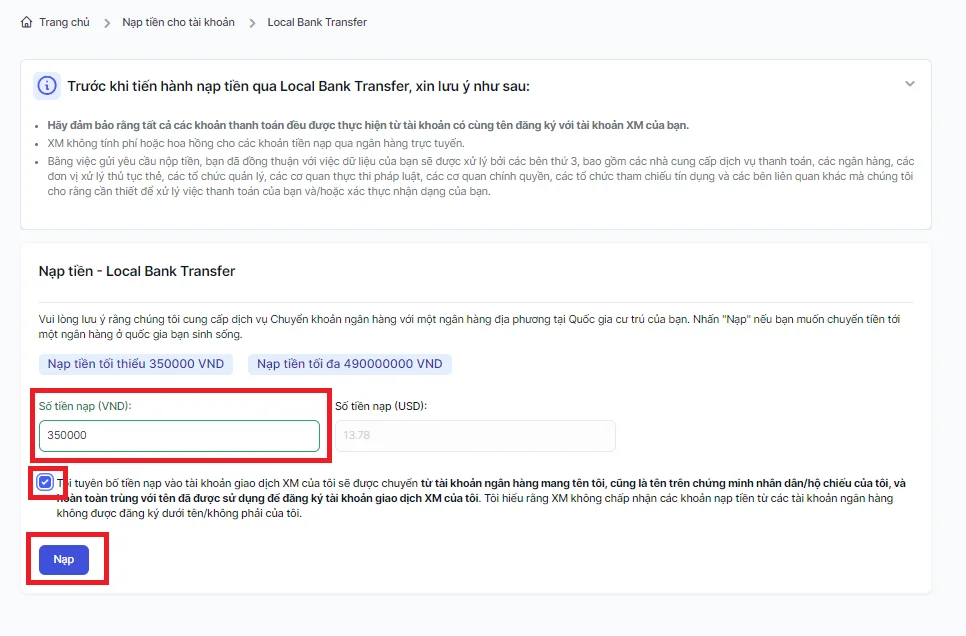Screen dimensions: 966x636
Task: Click 'Nạp tiền tối đa 490000000 VND' badge
Action: 349,364
